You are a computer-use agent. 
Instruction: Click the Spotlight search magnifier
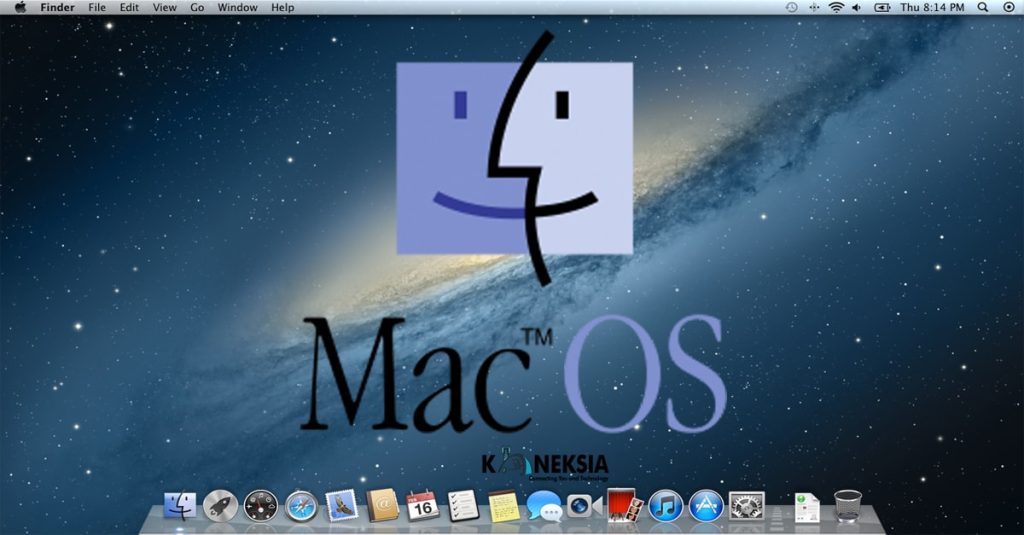click(x=982, y=7)
